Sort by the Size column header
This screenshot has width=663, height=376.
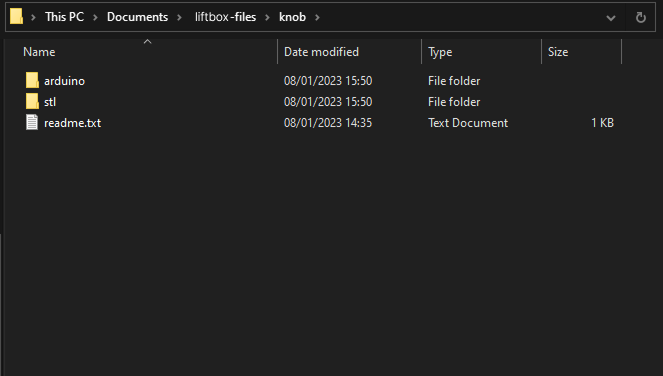tap(581, 52)
